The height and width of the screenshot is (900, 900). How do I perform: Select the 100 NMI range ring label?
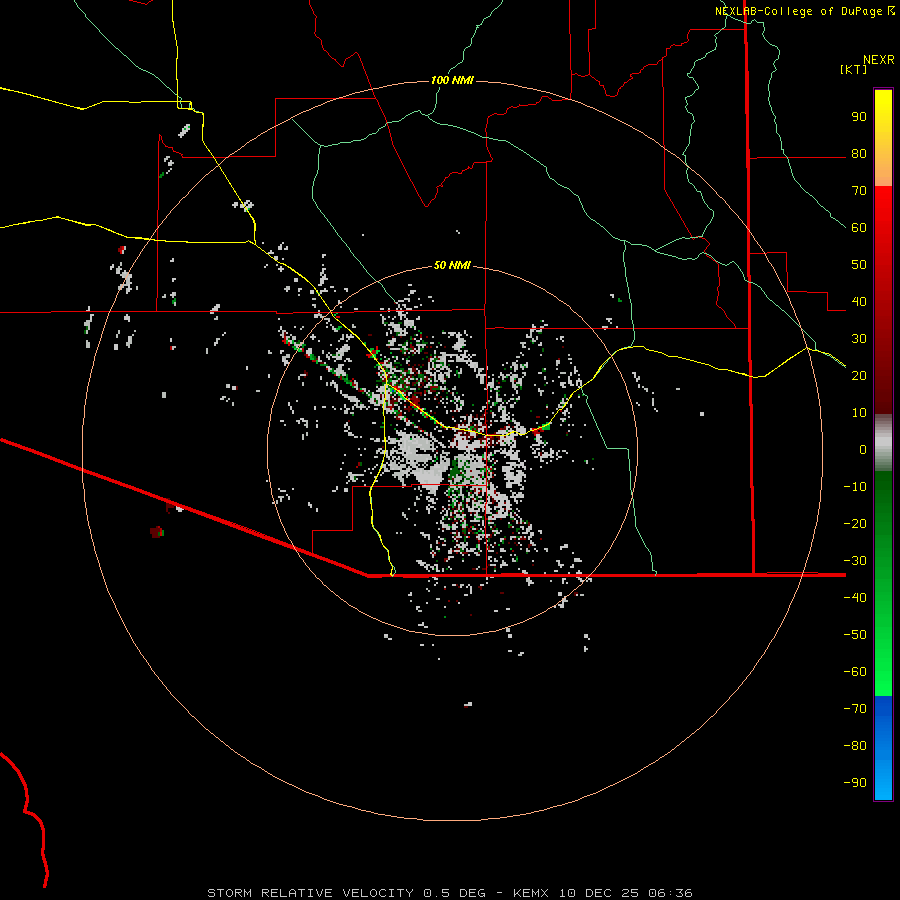(x=452, y=80)
